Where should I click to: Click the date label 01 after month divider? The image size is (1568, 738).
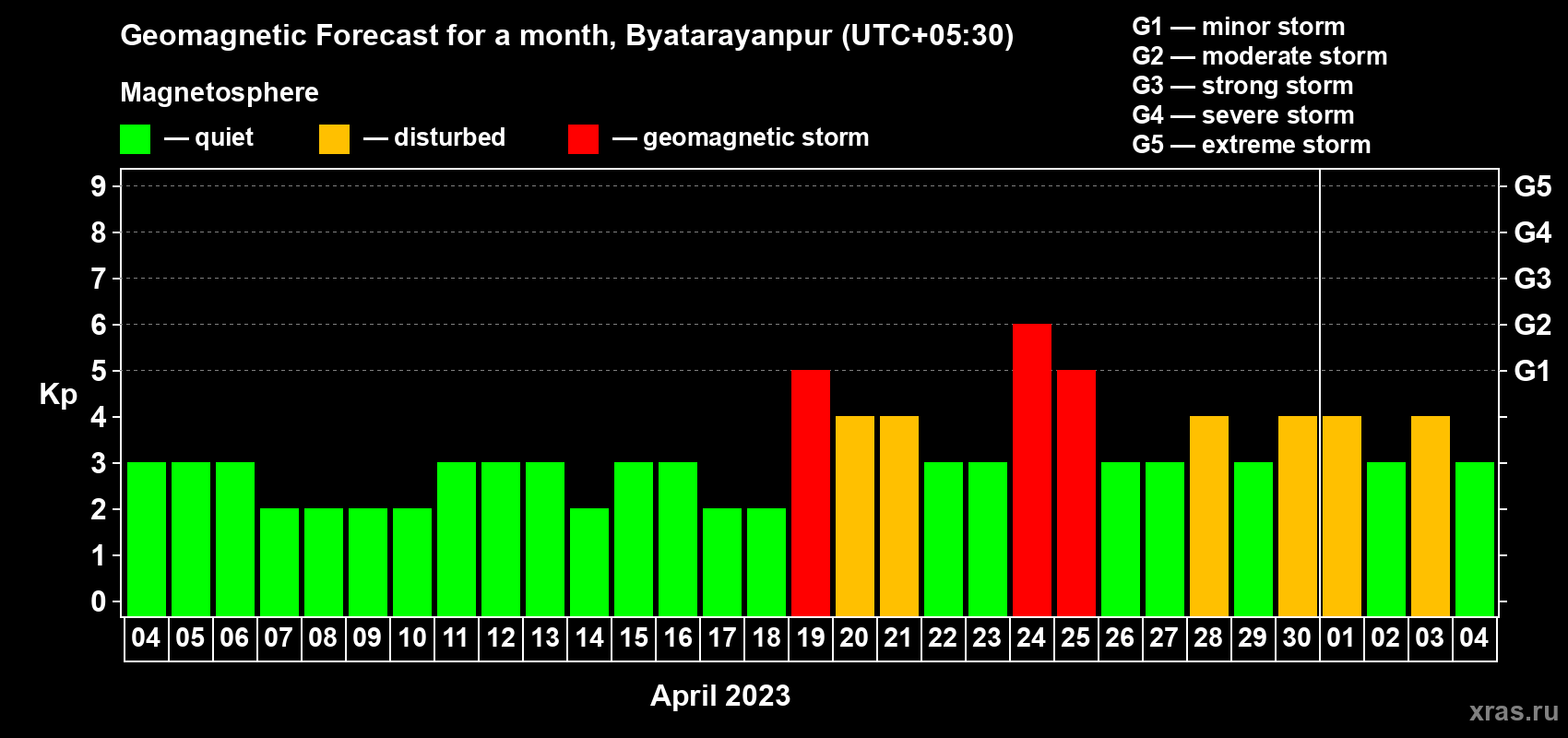pos(1340,638)
